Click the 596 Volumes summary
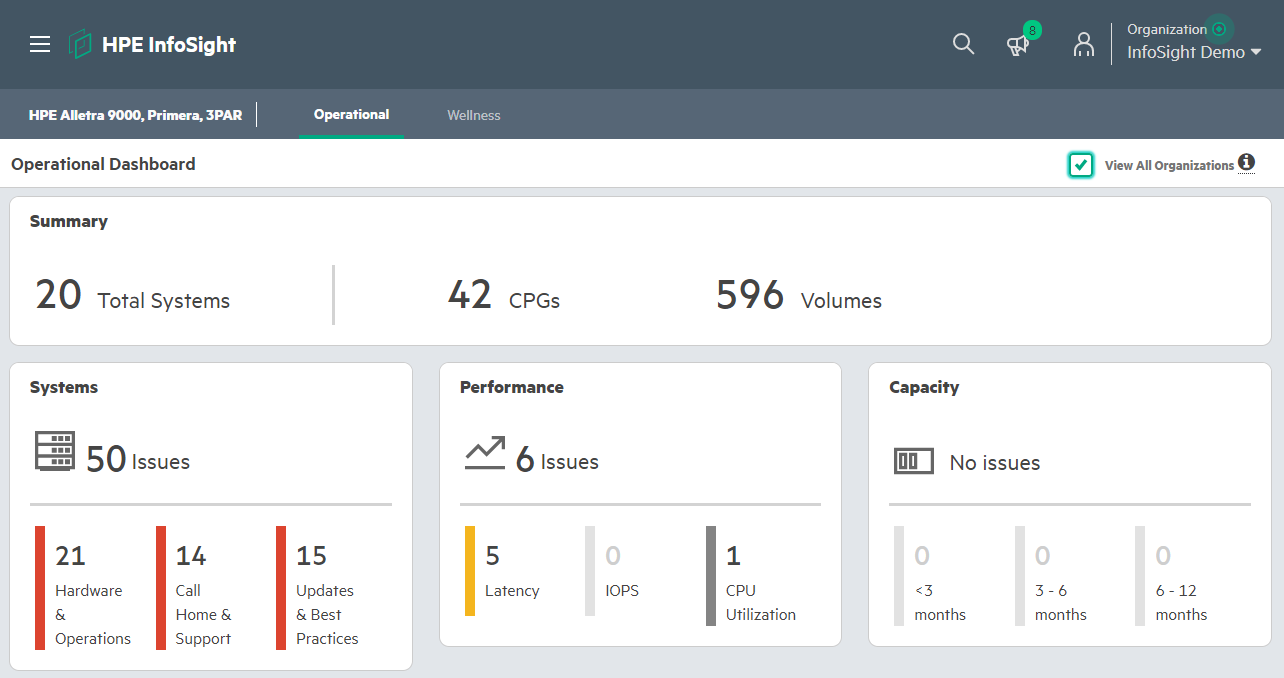This screenshot has width=1284, height=678. coord(799,296)
